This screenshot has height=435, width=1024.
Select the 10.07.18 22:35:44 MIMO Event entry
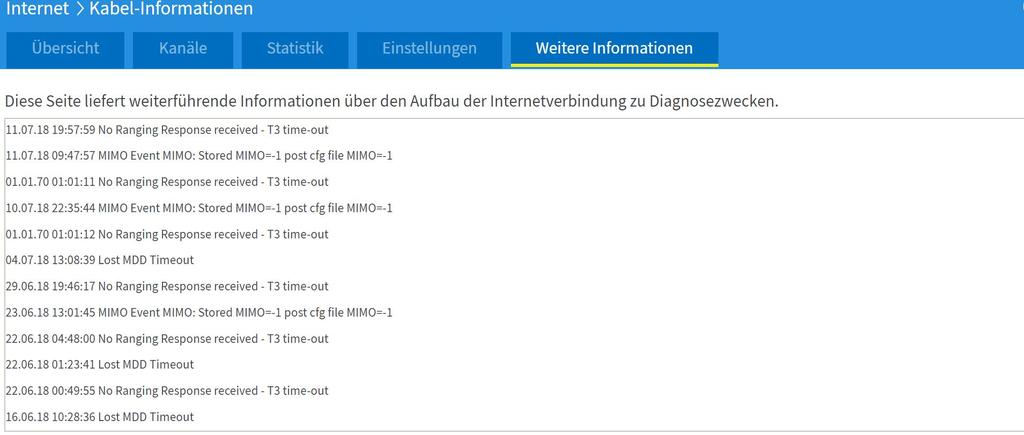tap(199, 208)
